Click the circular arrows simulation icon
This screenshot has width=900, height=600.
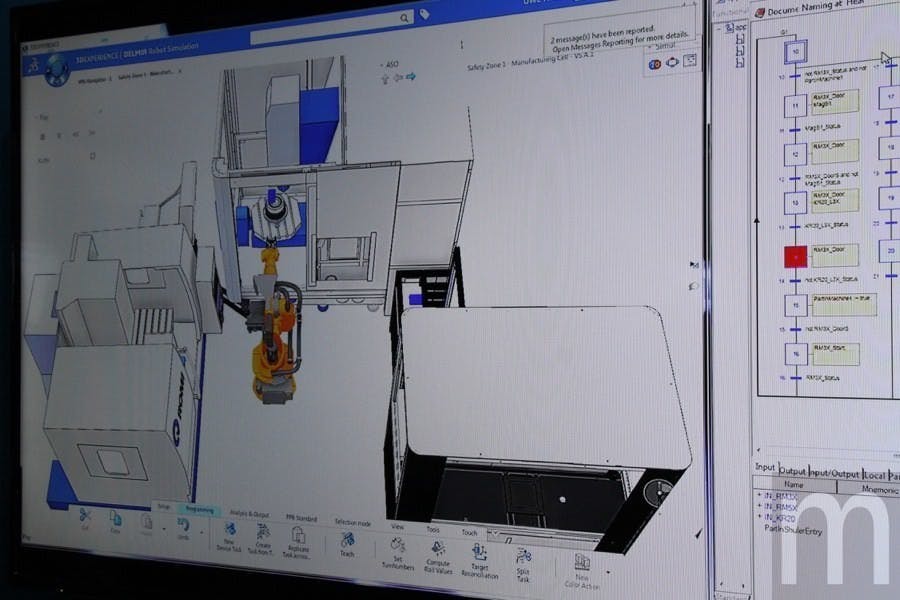[x=672, y=62]
